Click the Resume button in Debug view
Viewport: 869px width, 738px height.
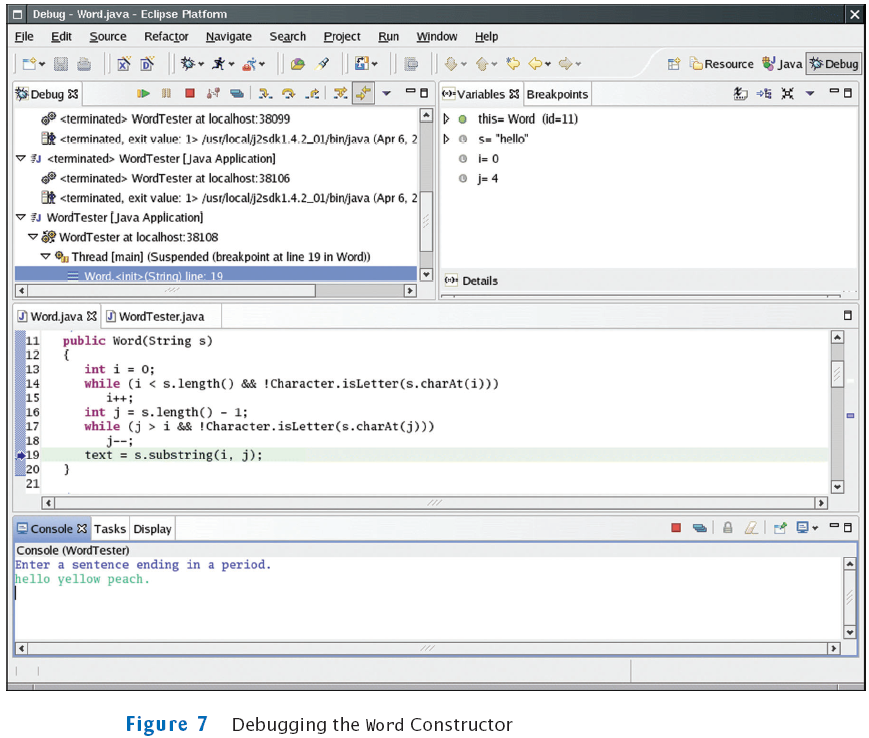(144, 94)
